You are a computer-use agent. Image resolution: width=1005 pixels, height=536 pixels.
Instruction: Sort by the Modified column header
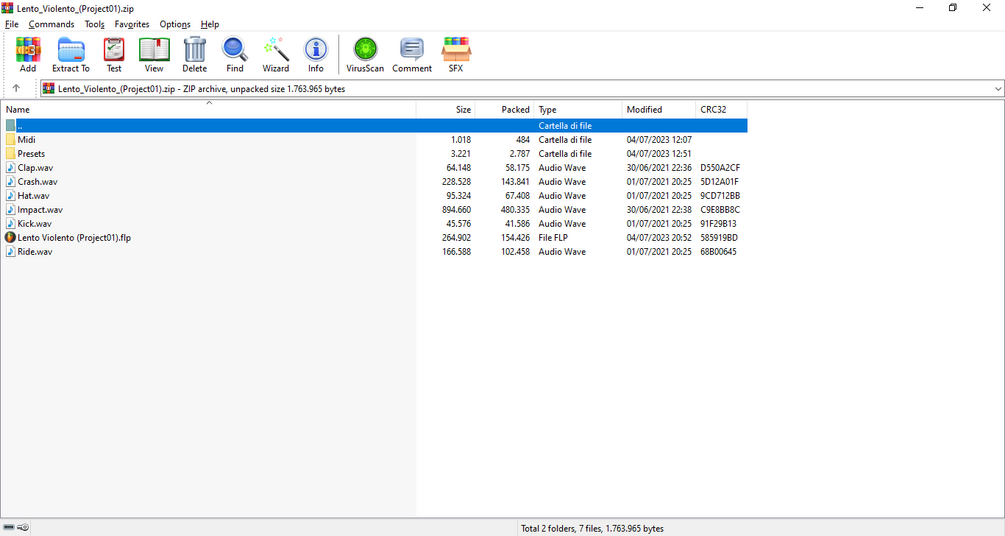tap(659, 110)
